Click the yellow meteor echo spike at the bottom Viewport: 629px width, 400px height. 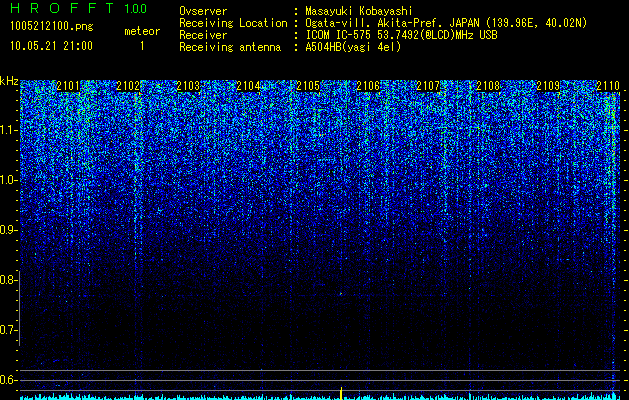pos(341,394)
